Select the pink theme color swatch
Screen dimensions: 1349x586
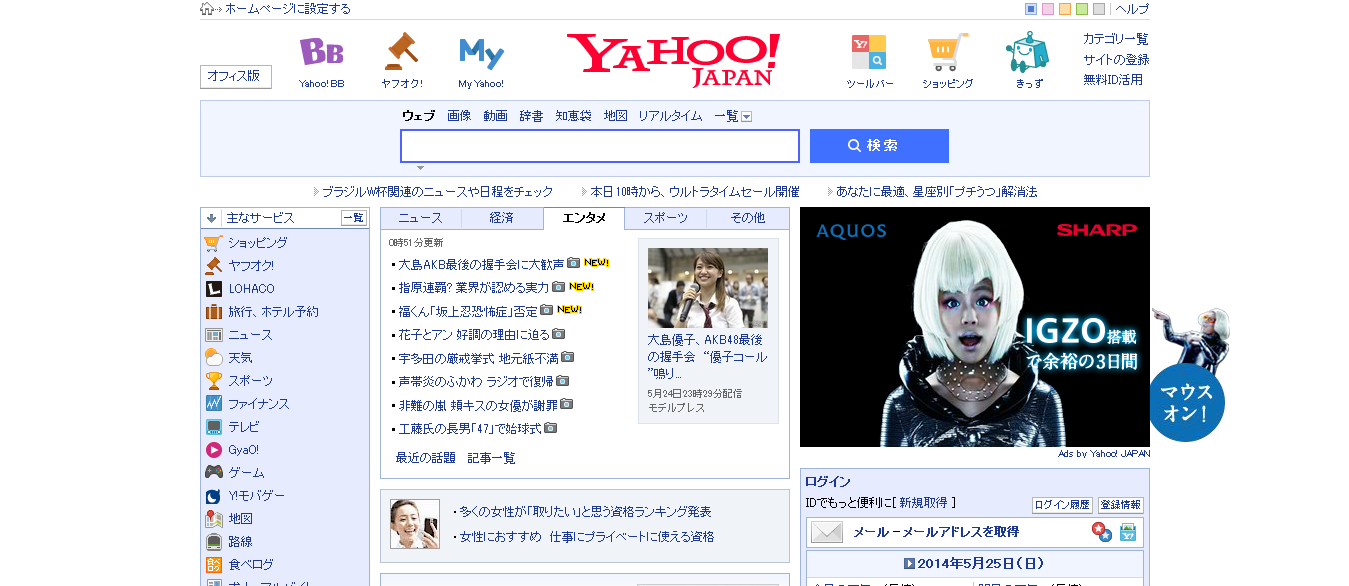[x=1048, y=9]
